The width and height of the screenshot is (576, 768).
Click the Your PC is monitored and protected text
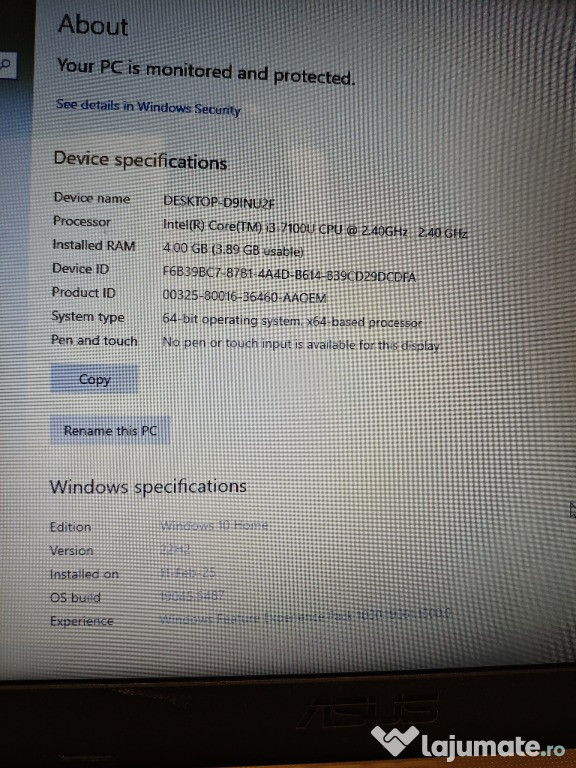point(206,72)
